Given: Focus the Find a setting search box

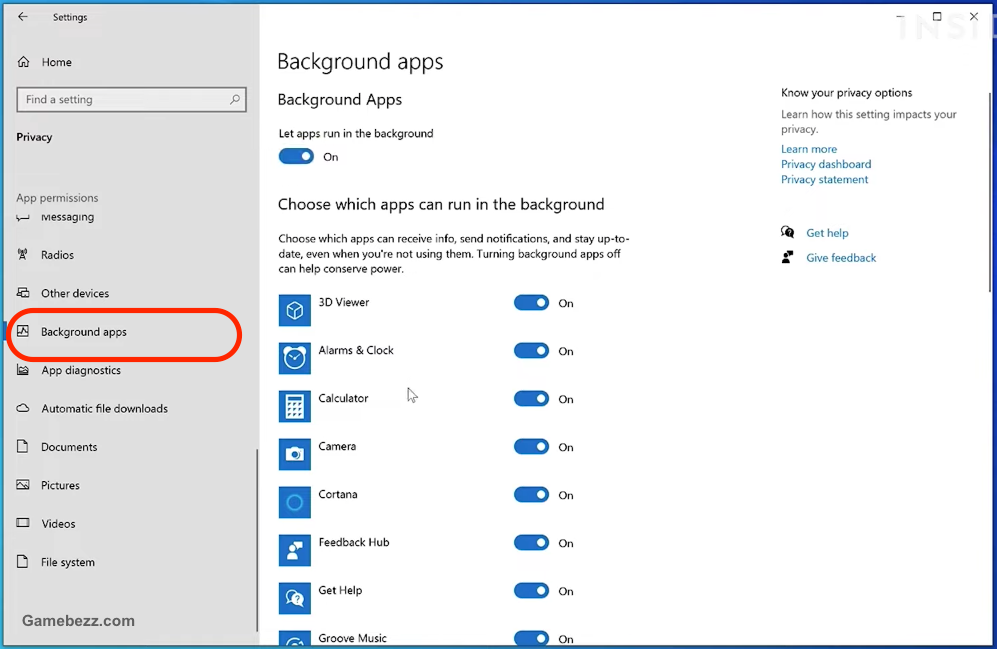Looking at the screenshot, I should tap(132, 99).
